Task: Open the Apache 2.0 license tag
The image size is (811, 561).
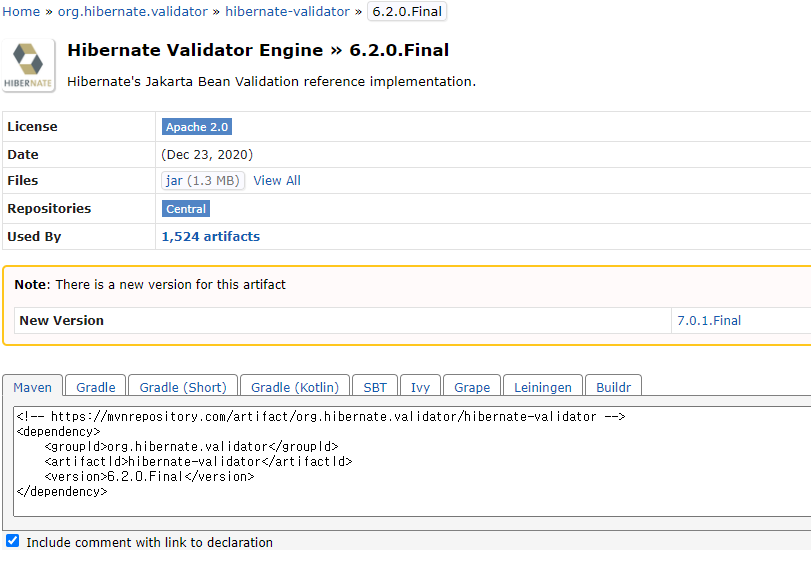Action: 197,127
